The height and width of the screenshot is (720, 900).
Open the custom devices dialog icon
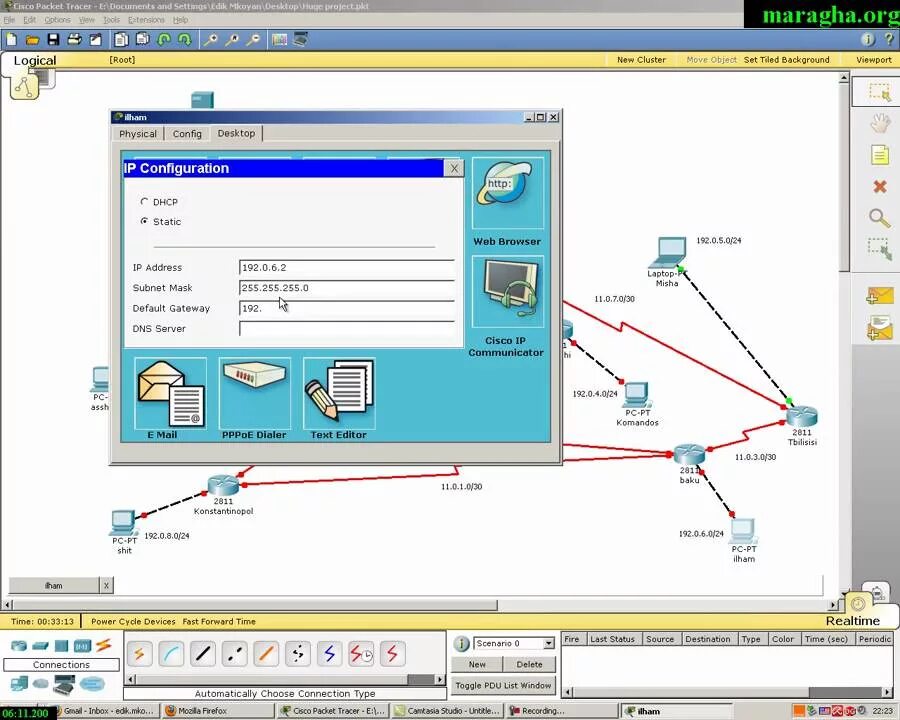pos(300,40)
